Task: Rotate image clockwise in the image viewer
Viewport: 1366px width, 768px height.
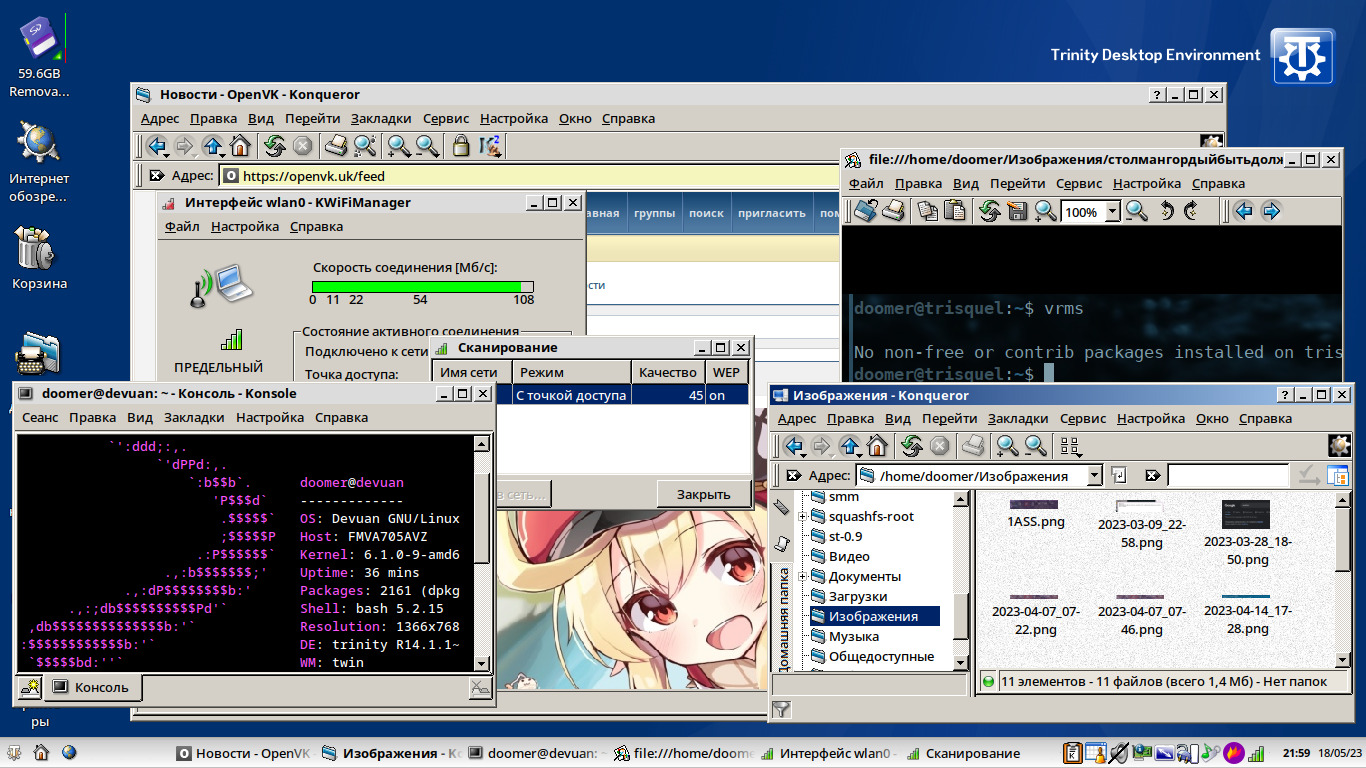Action: pyautogui.click(x=1191, y=211)
